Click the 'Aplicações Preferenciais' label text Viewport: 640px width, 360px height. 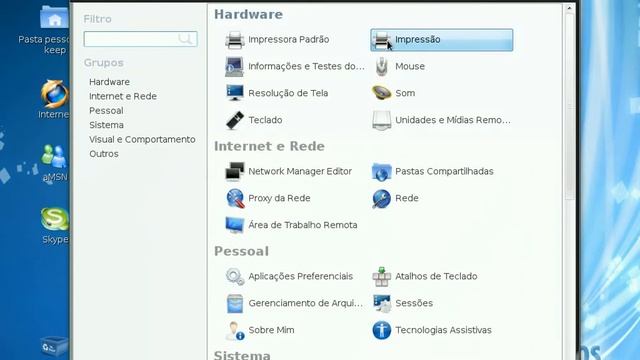pos(300,276)
